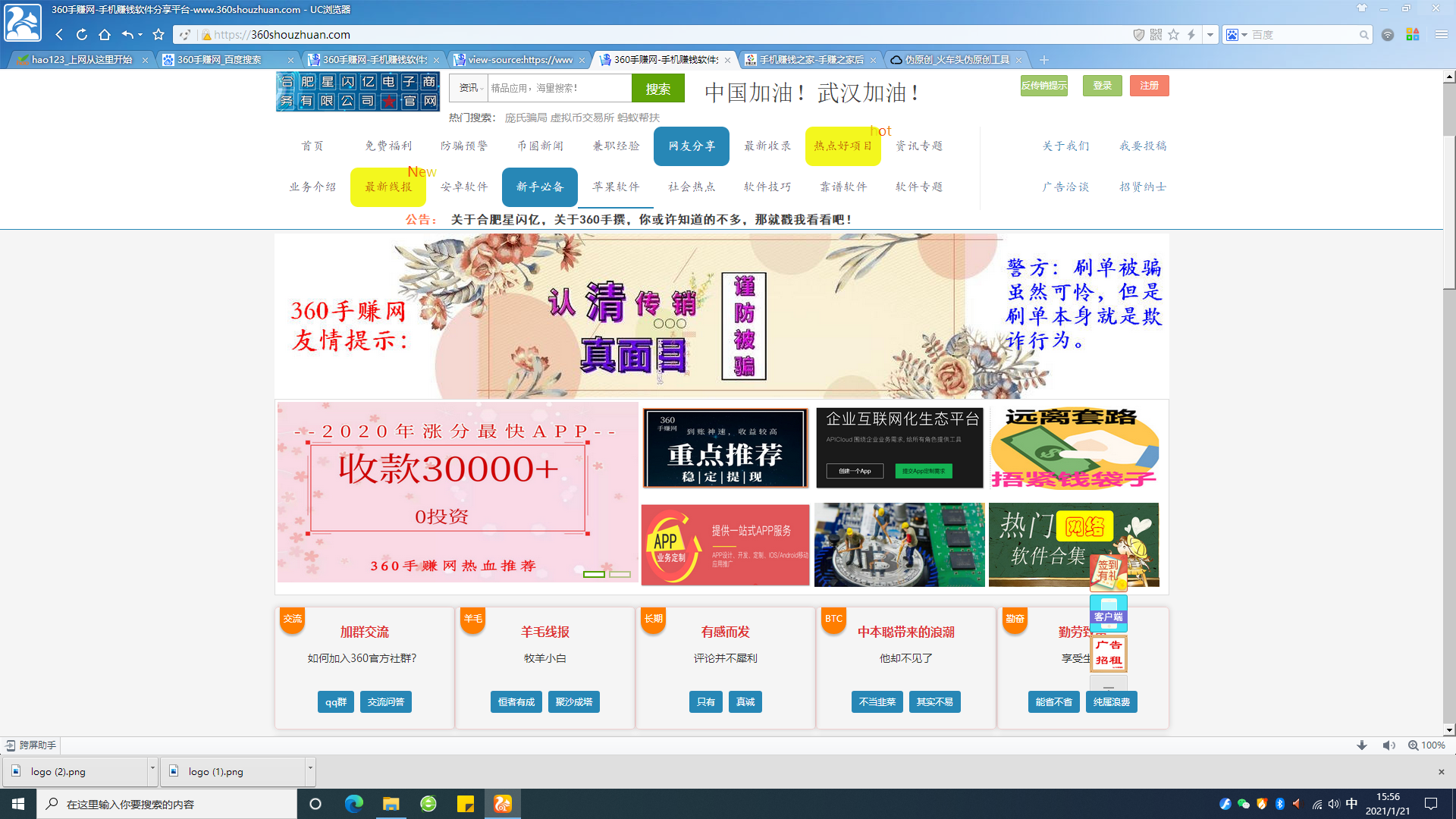Viewport: 1456px width, 819px height.
Task: Open Microsoft Edge from the taskbar
Action: [354, 804]
